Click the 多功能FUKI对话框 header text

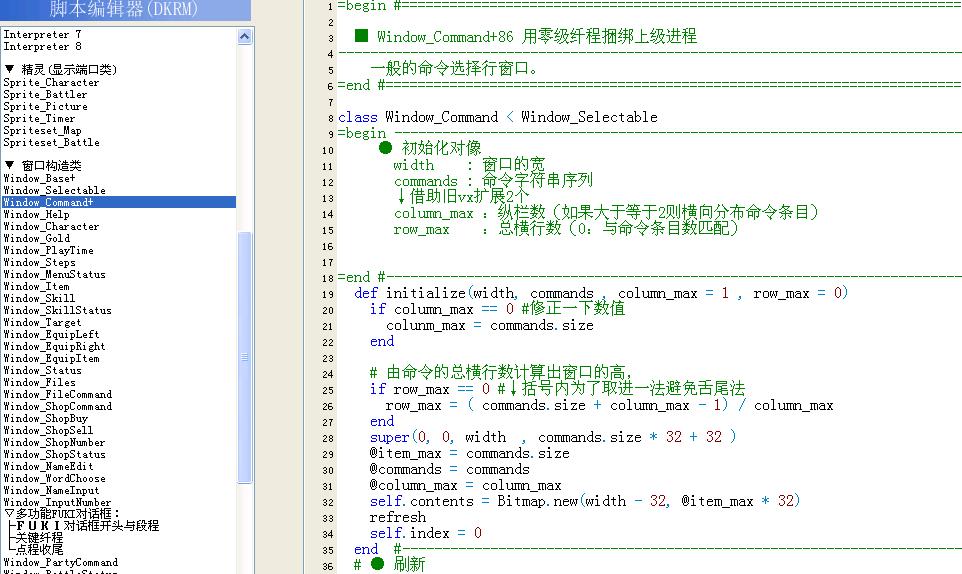click(x=67, y=514)
